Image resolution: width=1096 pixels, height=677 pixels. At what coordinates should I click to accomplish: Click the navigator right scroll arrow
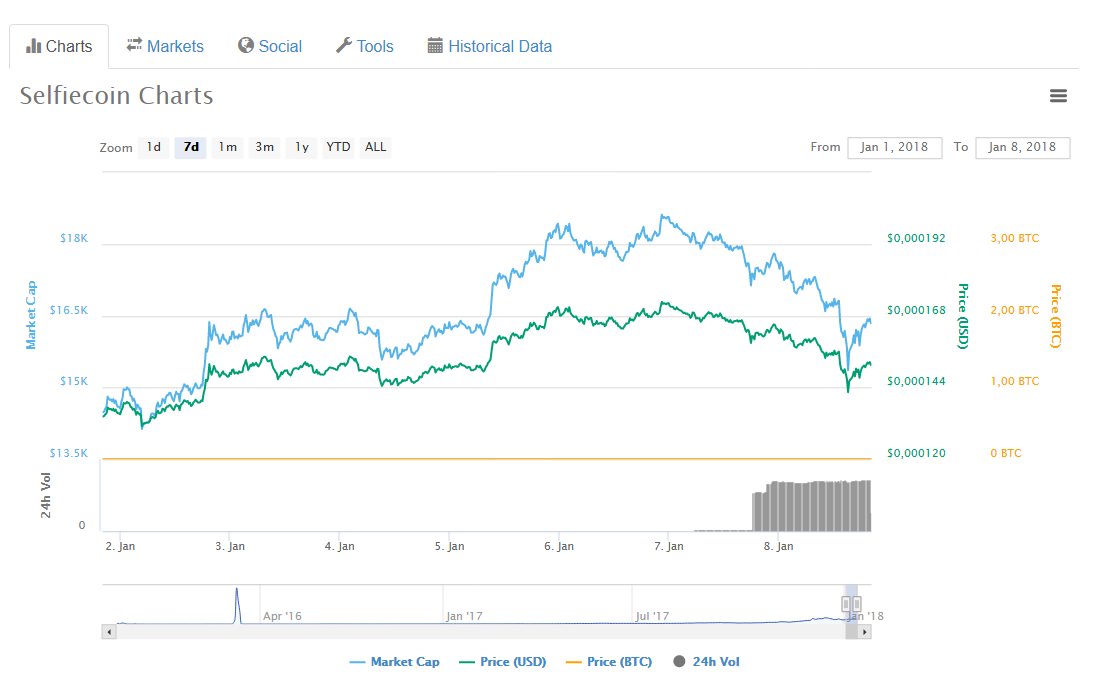click(865, 632)
